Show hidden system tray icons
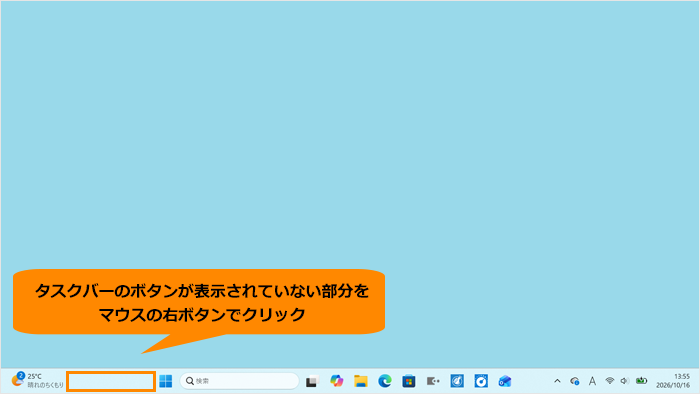The height and width of the screenshot is (394, 700). coord(557,381)
